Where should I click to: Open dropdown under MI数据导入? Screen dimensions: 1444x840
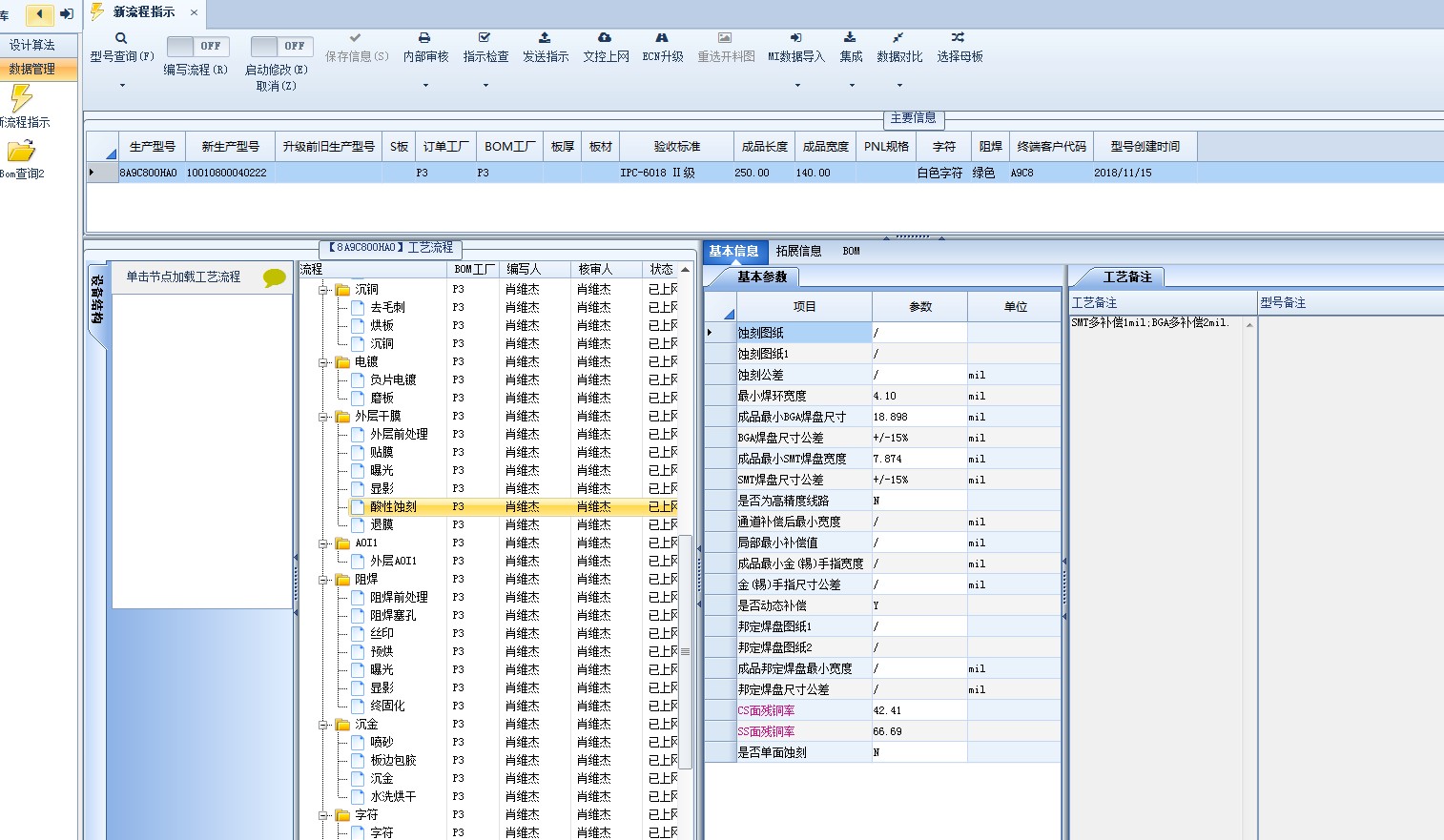[797, 86]
